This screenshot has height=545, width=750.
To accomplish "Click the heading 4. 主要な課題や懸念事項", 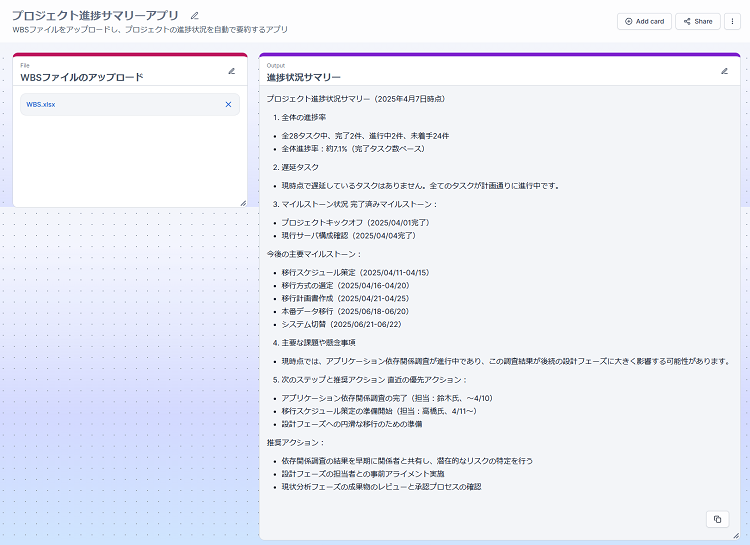I will click(314, 343).
